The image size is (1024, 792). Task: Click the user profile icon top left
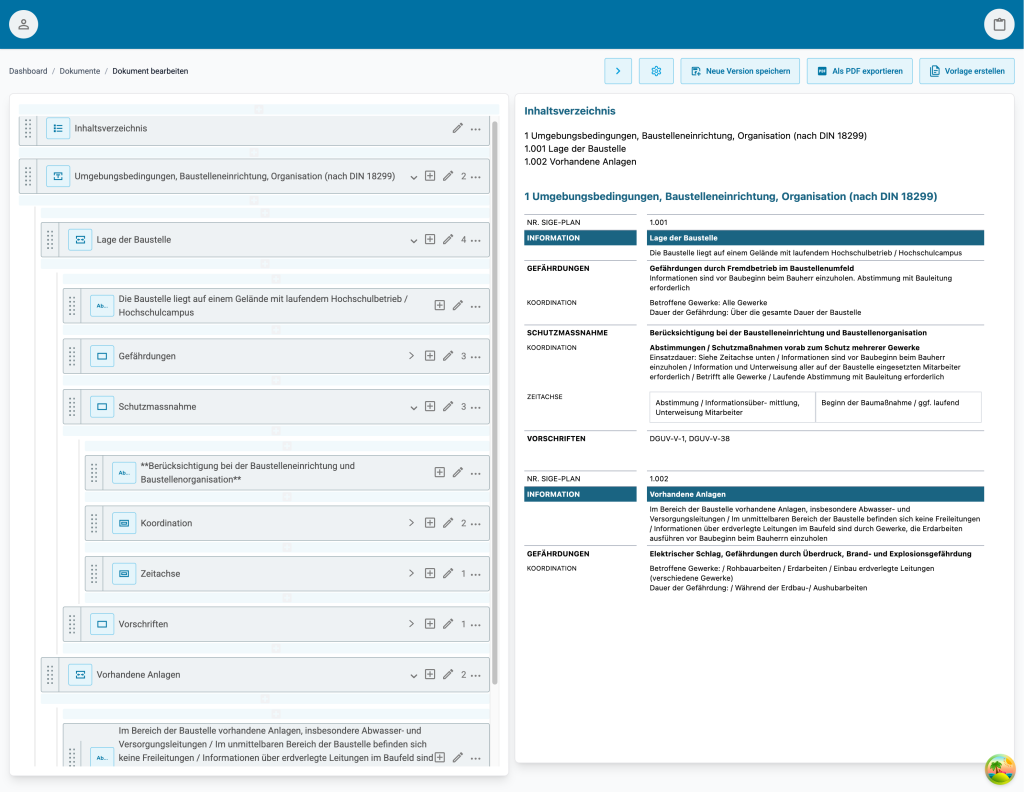23,23
